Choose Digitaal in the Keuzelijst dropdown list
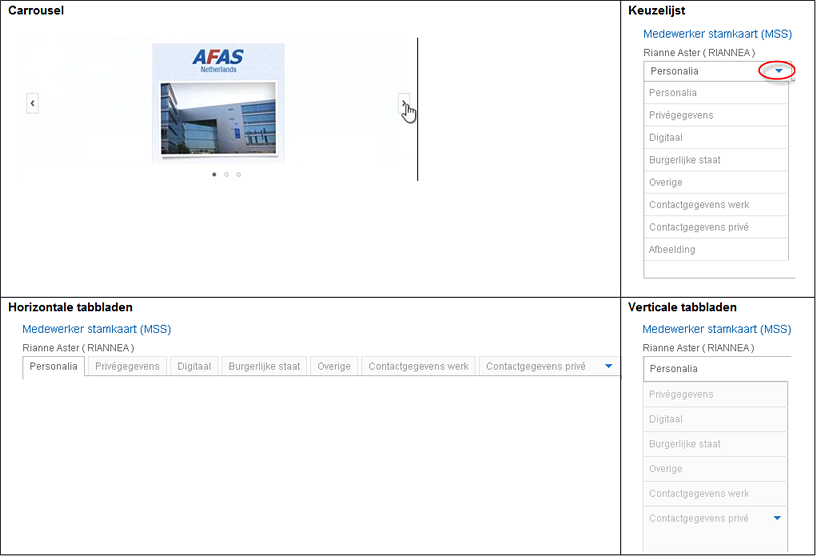The image size is (816, 556). click(716, 137)
